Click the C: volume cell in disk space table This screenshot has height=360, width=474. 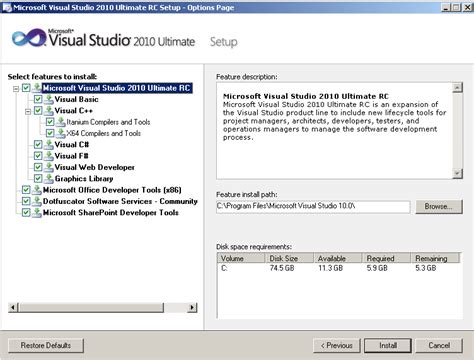[224, 268]
